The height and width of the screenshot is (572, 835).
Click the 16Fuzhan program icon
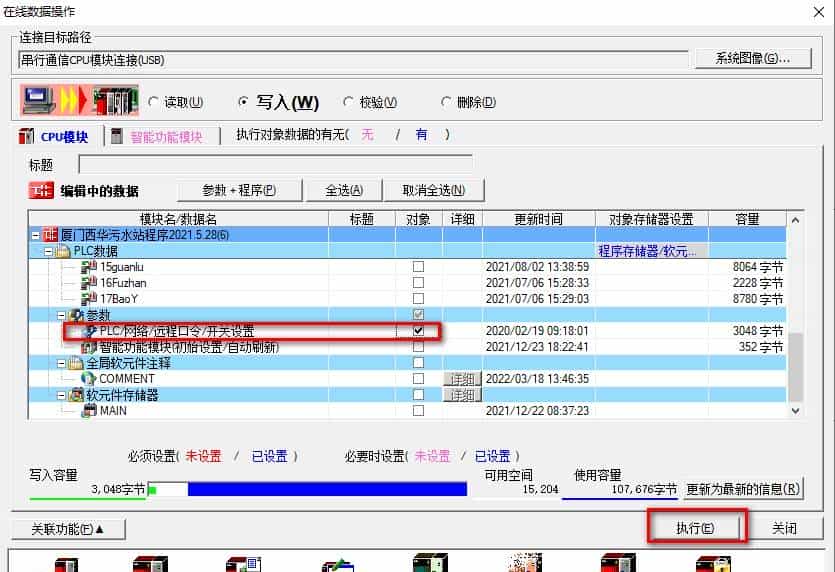point(89,283)
